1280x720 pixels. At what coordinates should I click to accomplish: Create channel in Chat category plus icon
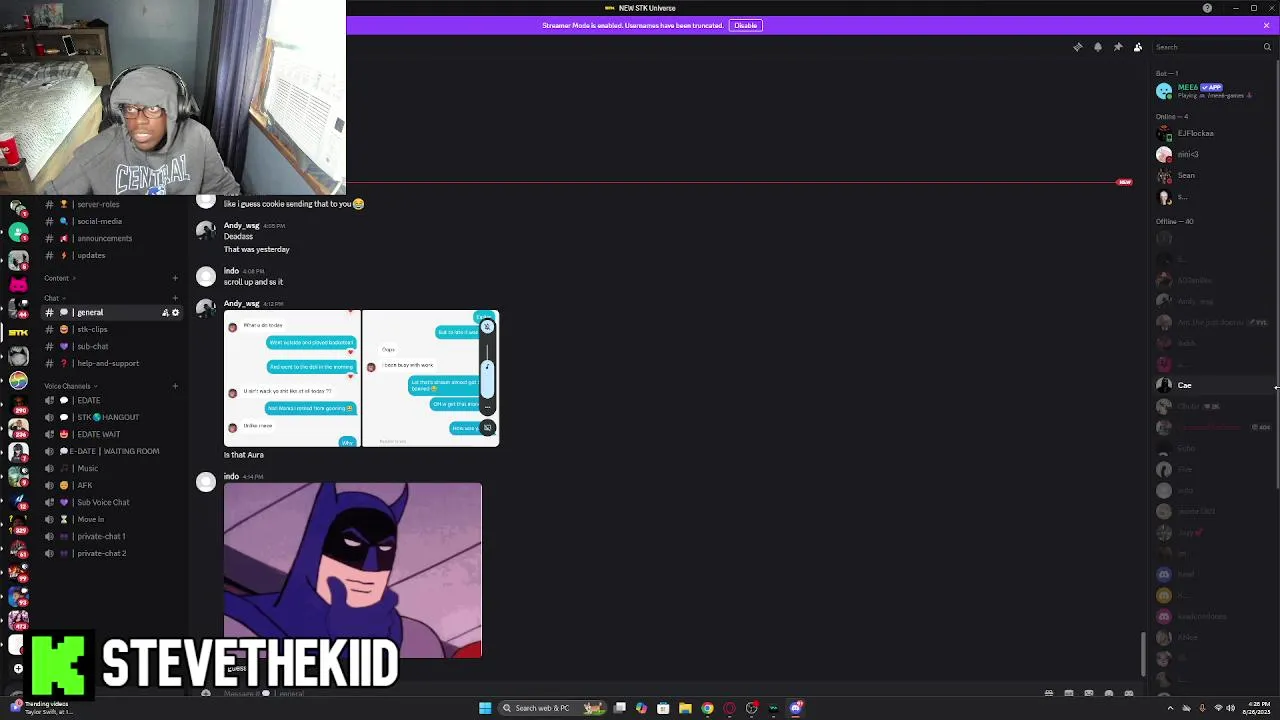[x=175, y=298]
